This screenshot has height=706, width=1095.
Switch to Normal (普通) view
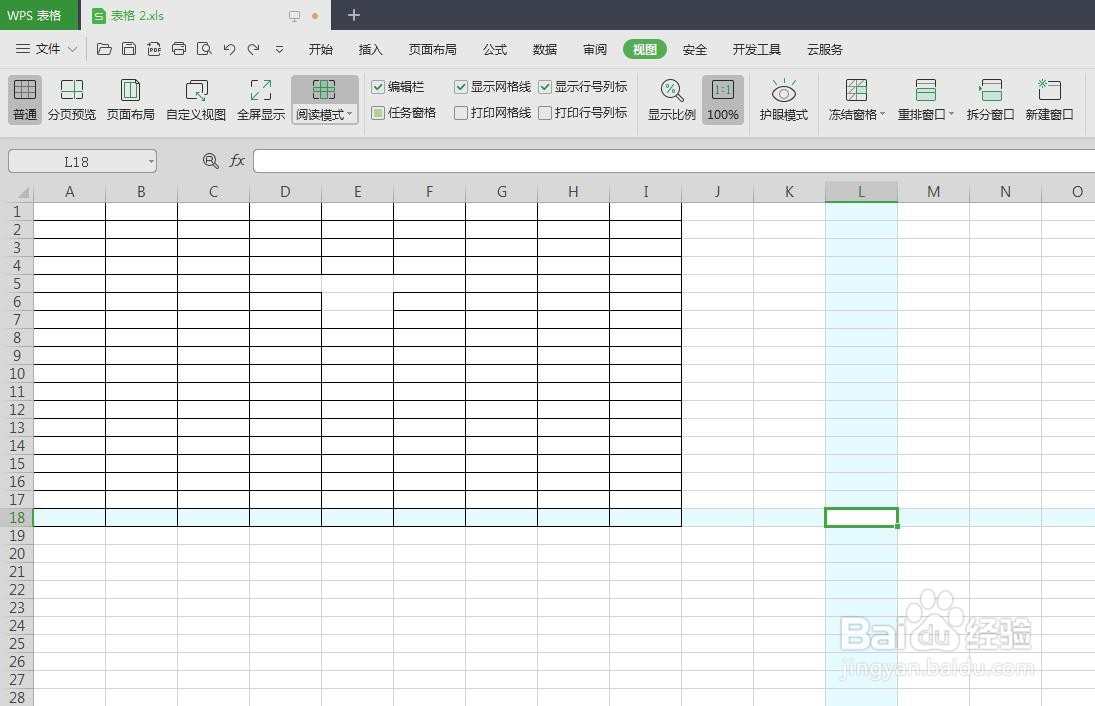coord(25,99)
